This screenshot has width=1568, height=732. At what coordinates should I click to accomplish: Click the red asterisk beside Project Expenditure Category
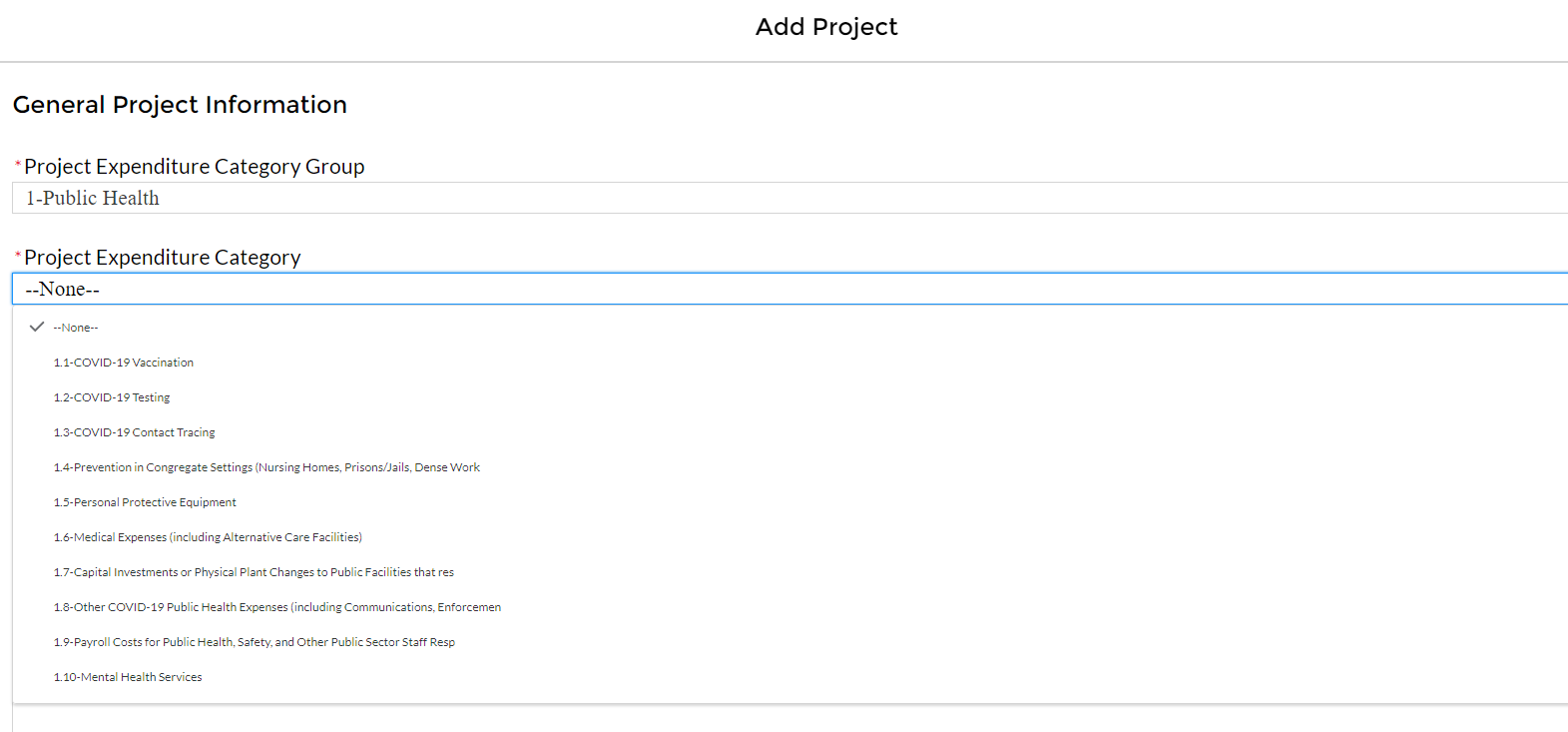point(18,255)
